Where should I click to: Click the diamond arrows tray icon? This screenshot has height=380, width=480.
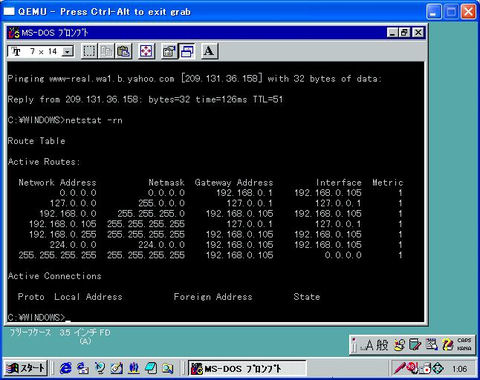(438, 368)
